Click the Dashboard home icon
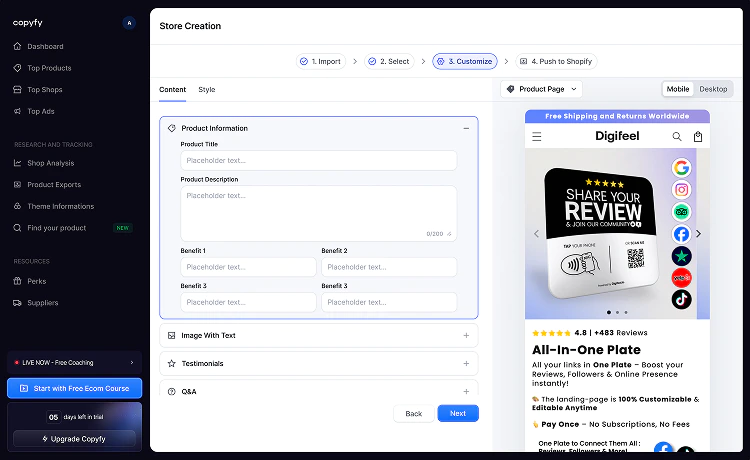 coord(17,46)
